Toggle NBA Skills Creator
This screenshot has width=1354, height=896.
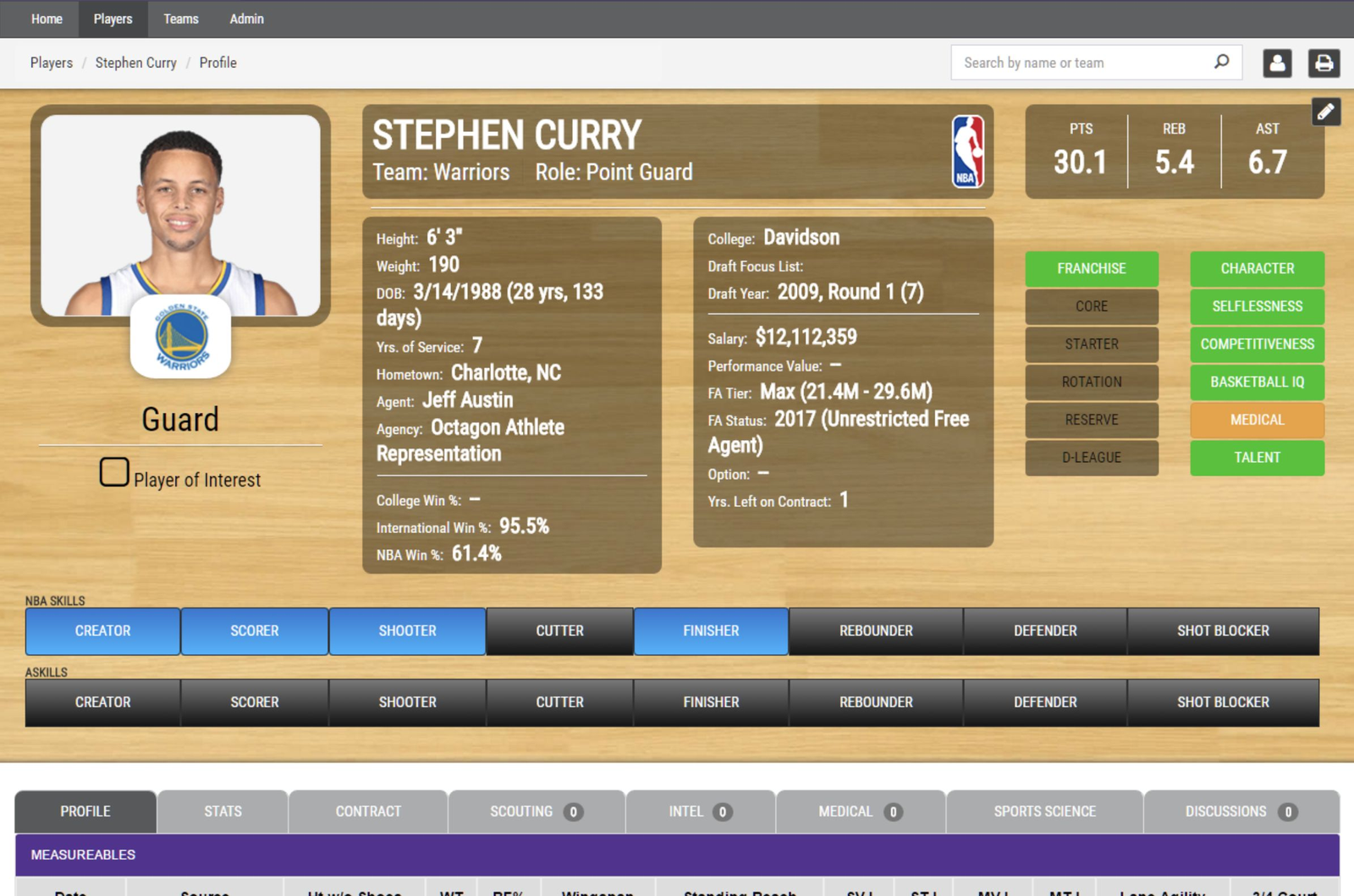coord(102,631)
